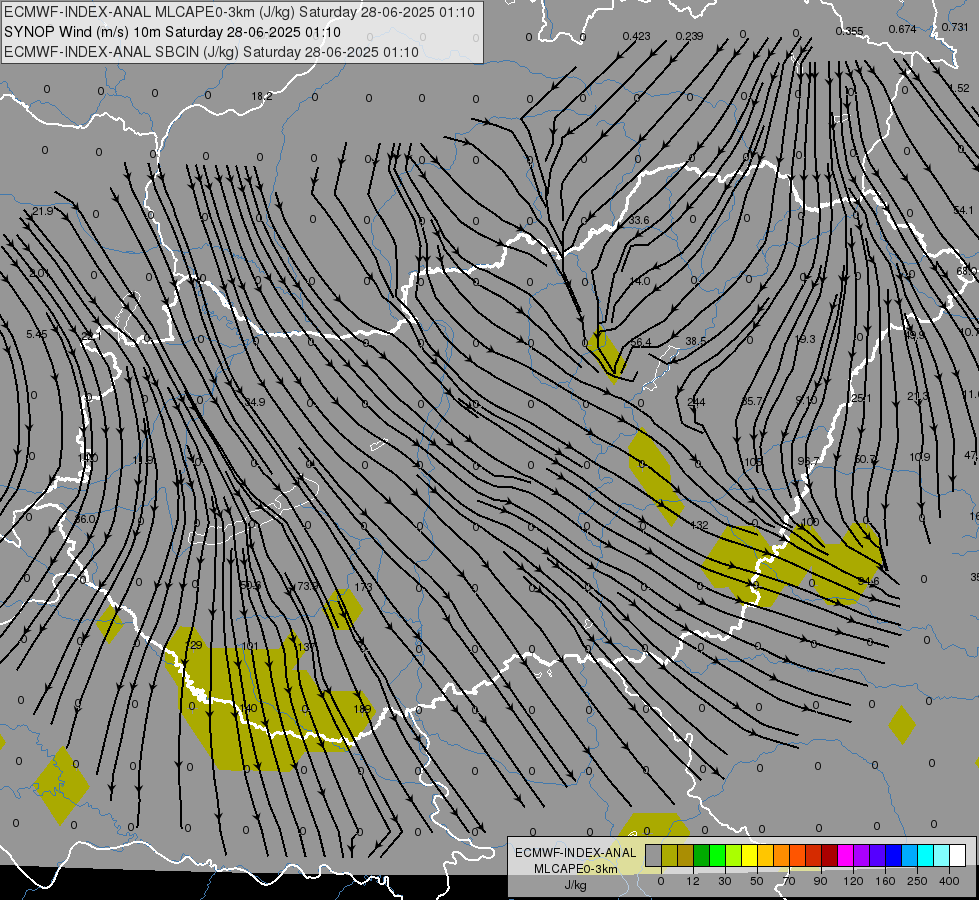
Task: Click the map value 5.45
Action: pyautogui.click(x=37, y=334)
